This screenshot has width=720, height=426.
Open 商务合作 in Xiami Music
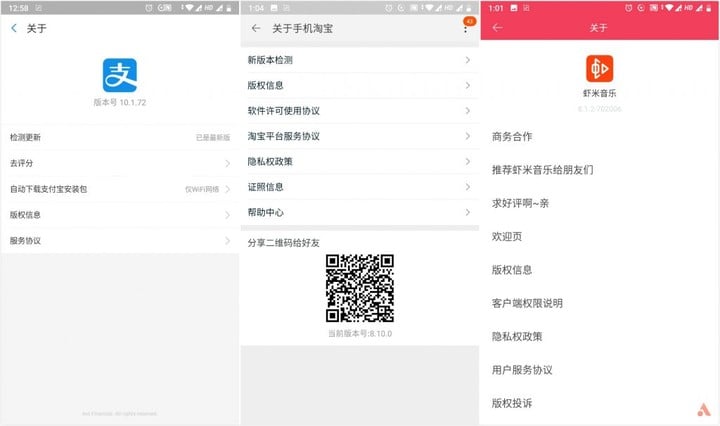(x=512, y=136)
